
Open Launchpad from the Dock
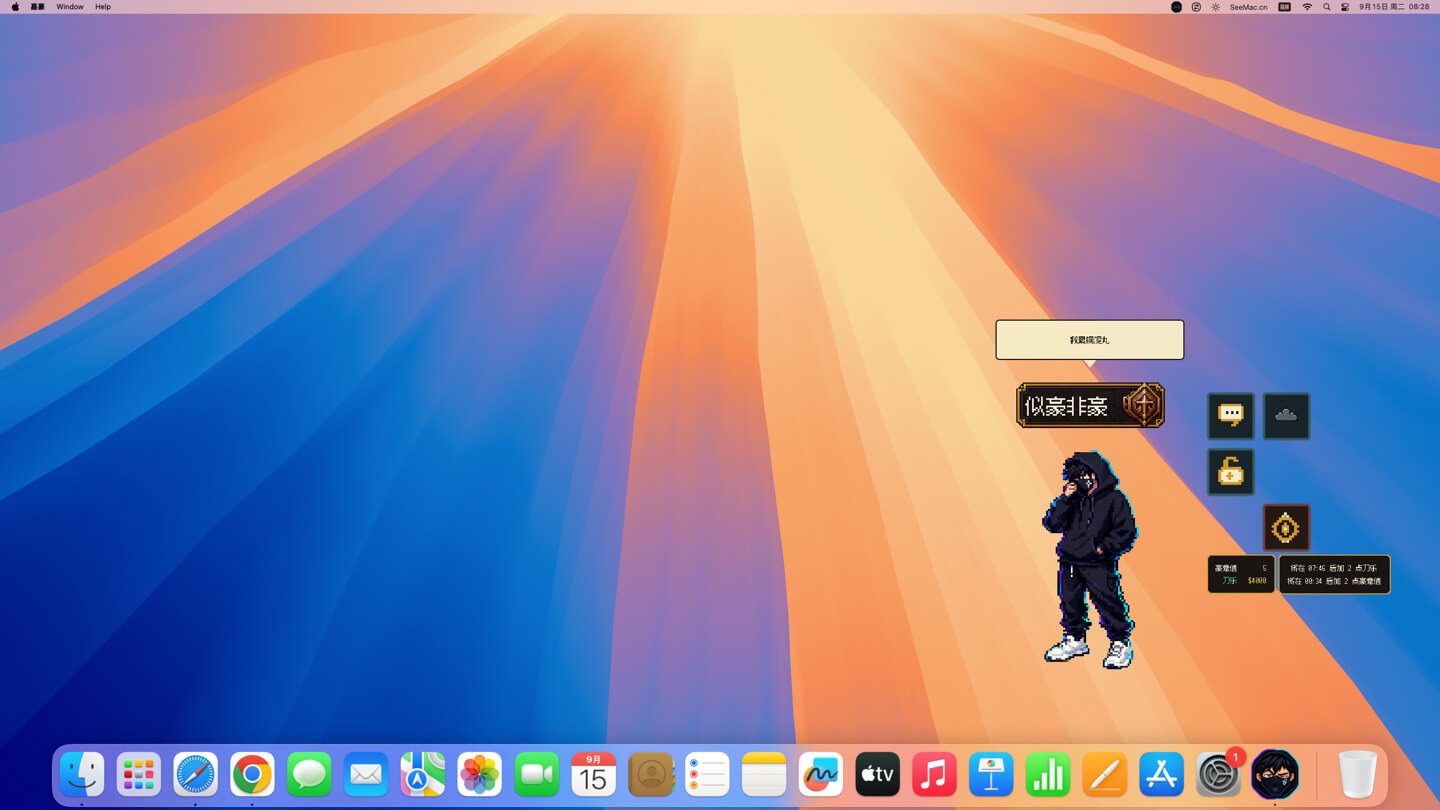tap(139, 775)
